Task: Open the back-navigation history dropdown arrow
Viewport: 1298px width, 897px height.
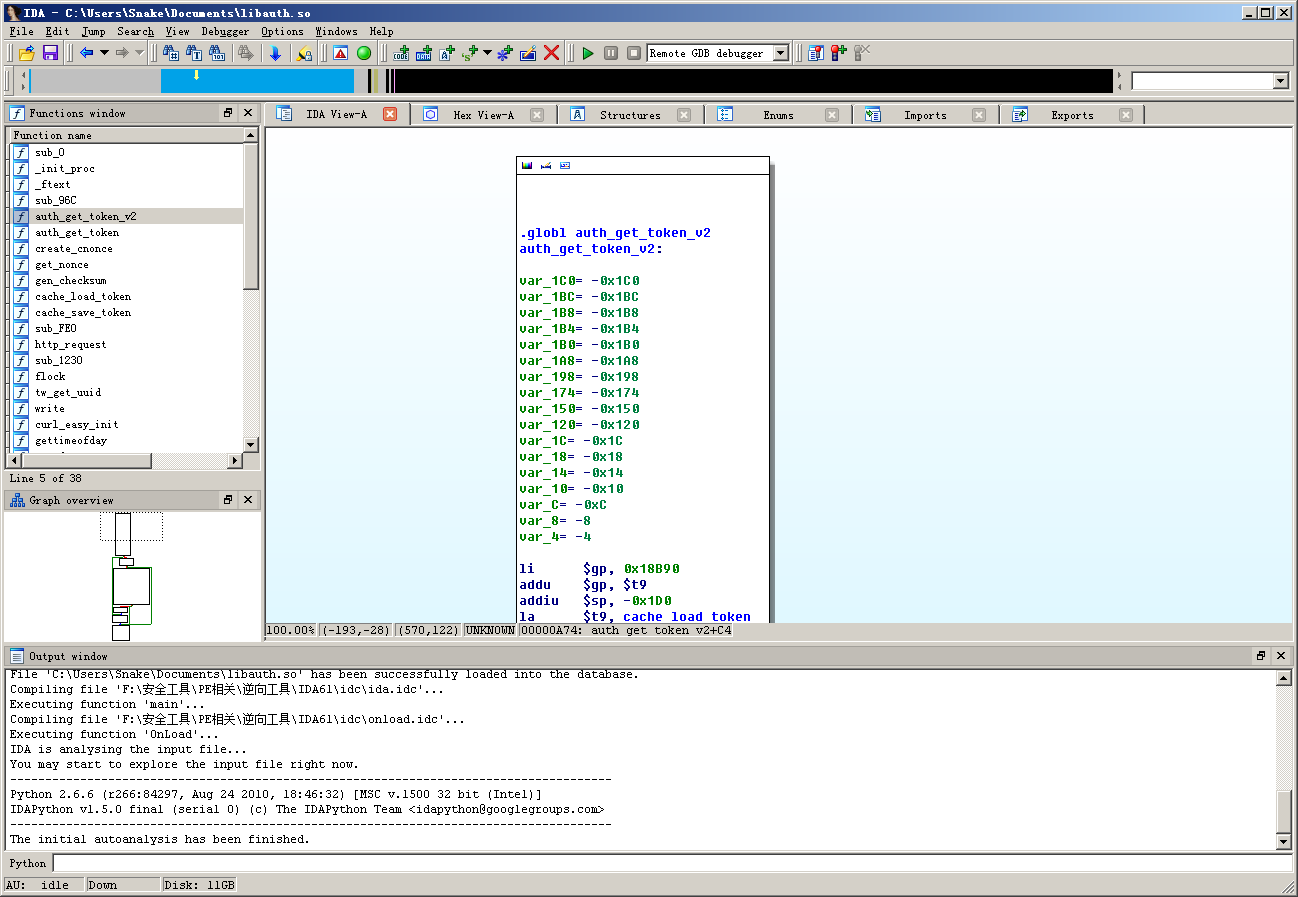Action: [104, 53]
